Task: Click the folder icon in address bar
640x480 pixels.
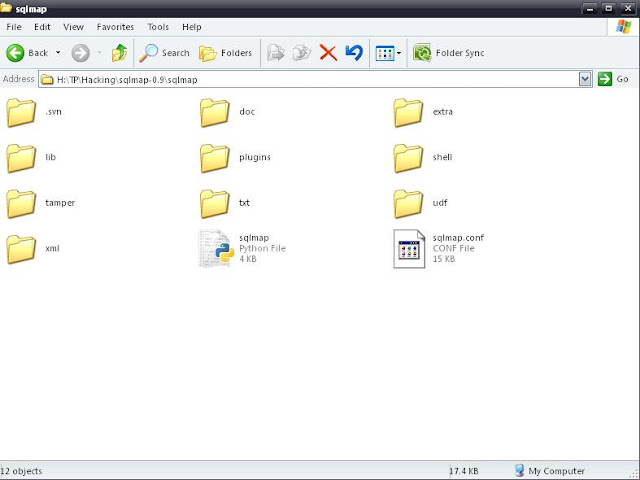Action: tap(48, 79)
